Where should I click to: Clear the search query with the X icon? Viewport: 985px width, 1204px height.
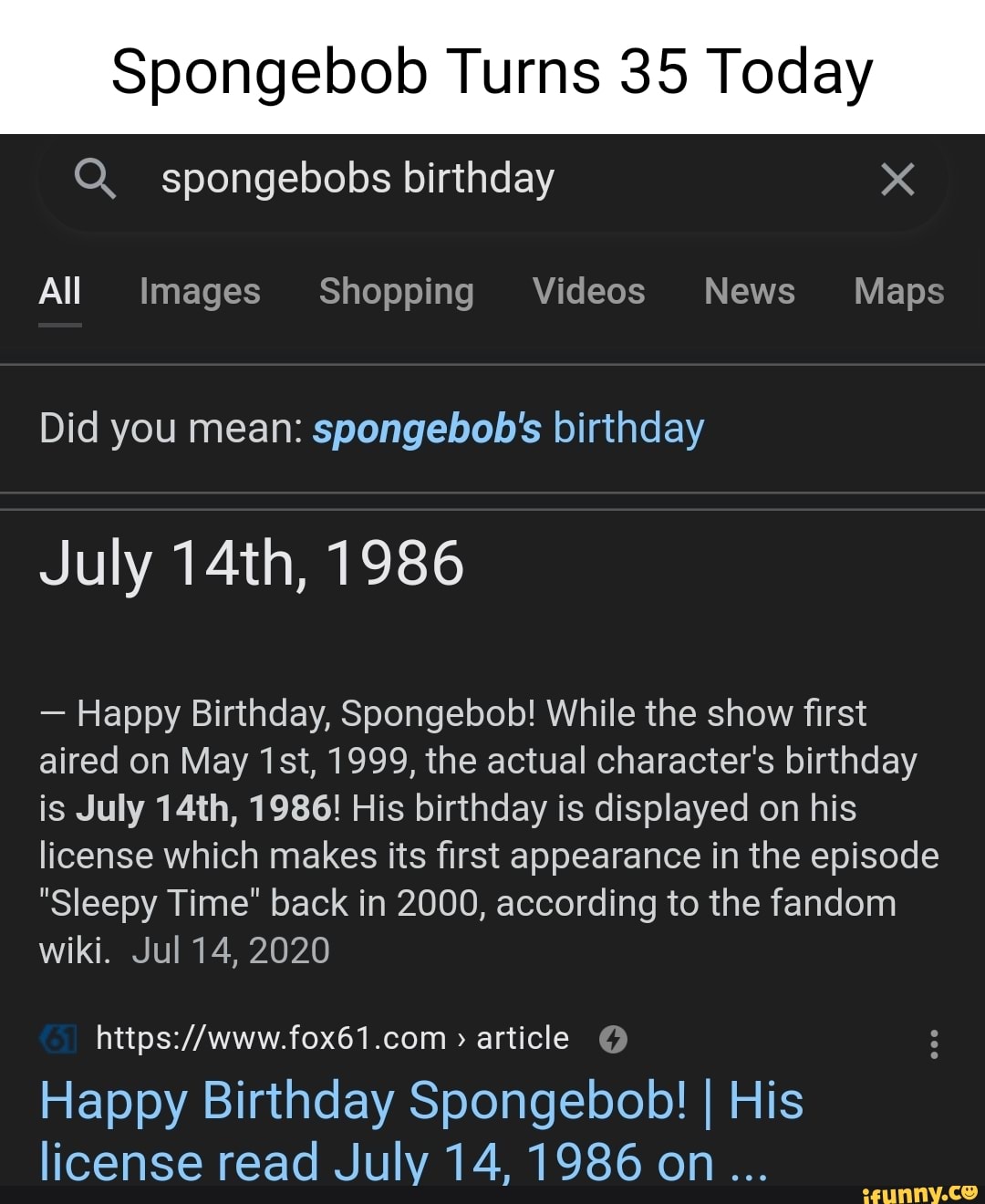click(x=897, y=180)
